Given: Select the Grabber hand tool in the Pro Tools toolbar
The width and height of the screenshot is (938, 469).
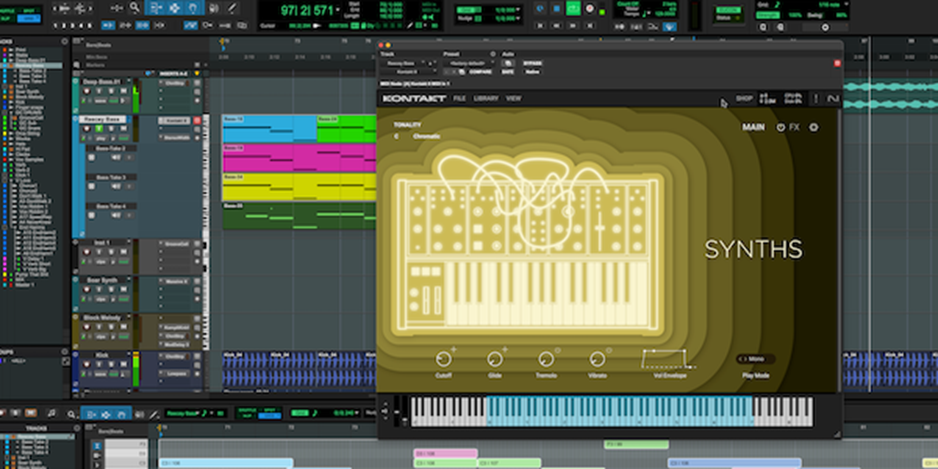Looking at the screenshot, I should tap(194, 8).
